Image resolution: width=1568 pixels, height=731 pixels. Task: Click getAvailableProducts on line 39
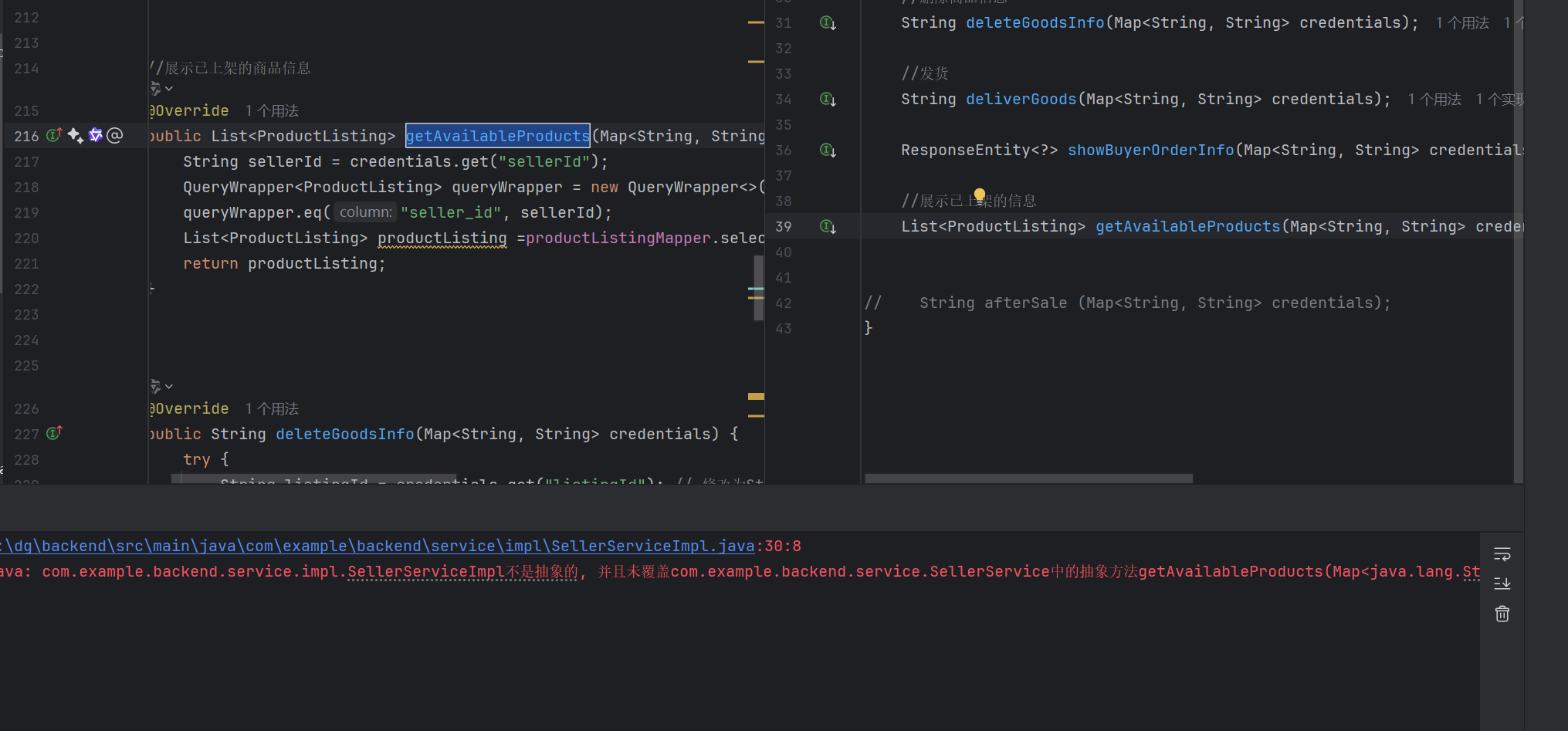tap(1188, 227)
